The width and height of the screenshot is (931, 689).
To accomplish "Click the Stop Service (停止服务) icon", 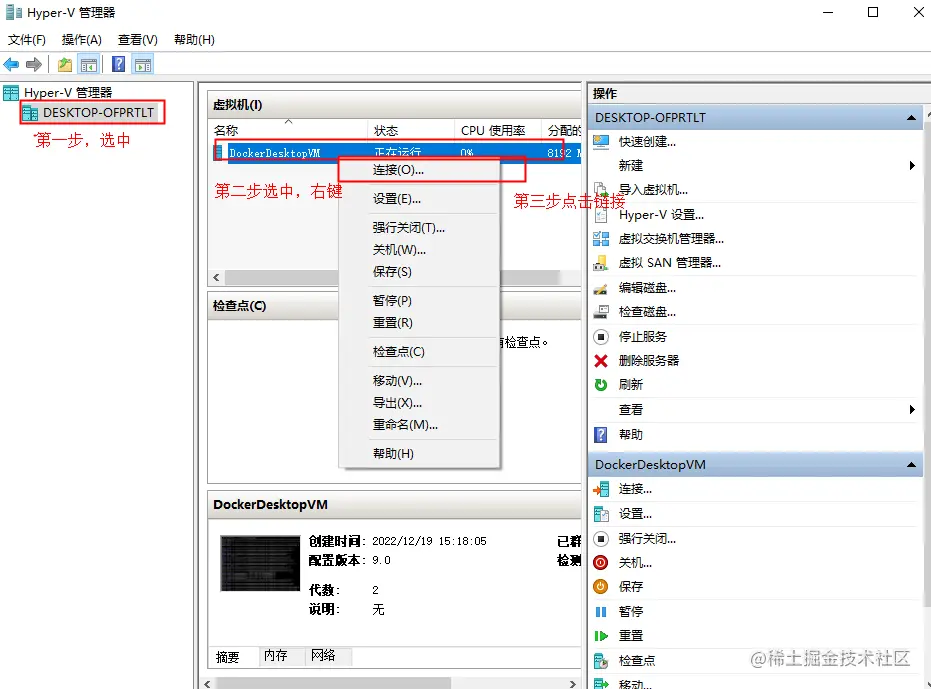I will click(x=601, y=337).
